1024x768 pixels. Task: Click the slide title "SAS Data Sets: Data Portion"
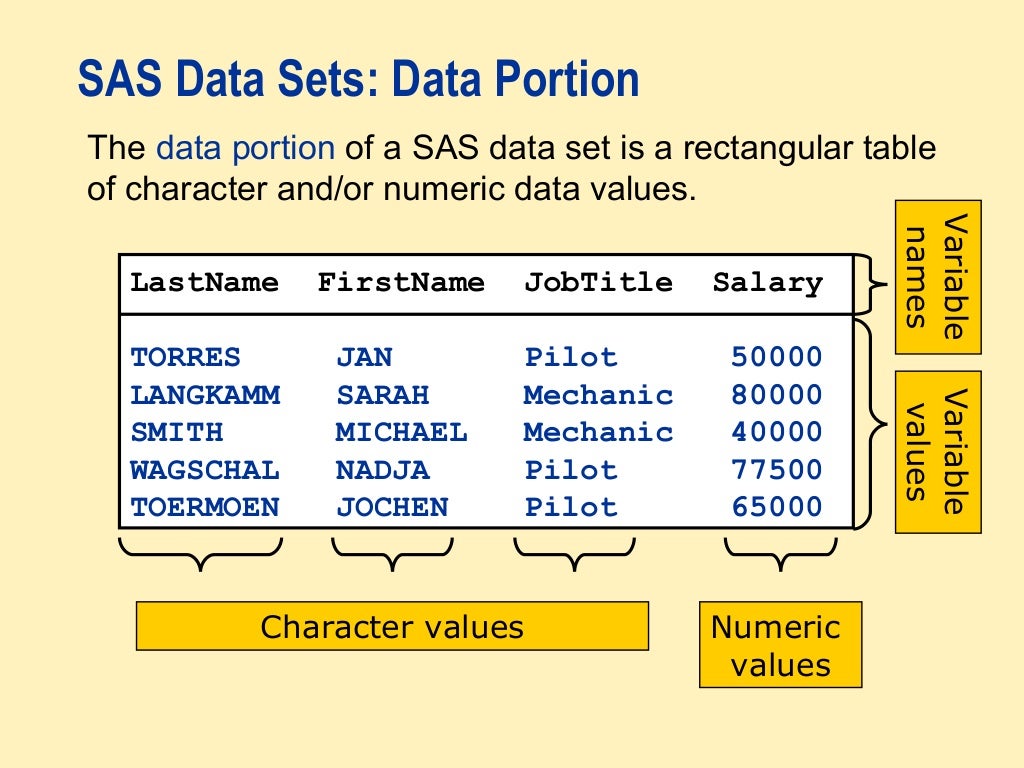point(358,79)
